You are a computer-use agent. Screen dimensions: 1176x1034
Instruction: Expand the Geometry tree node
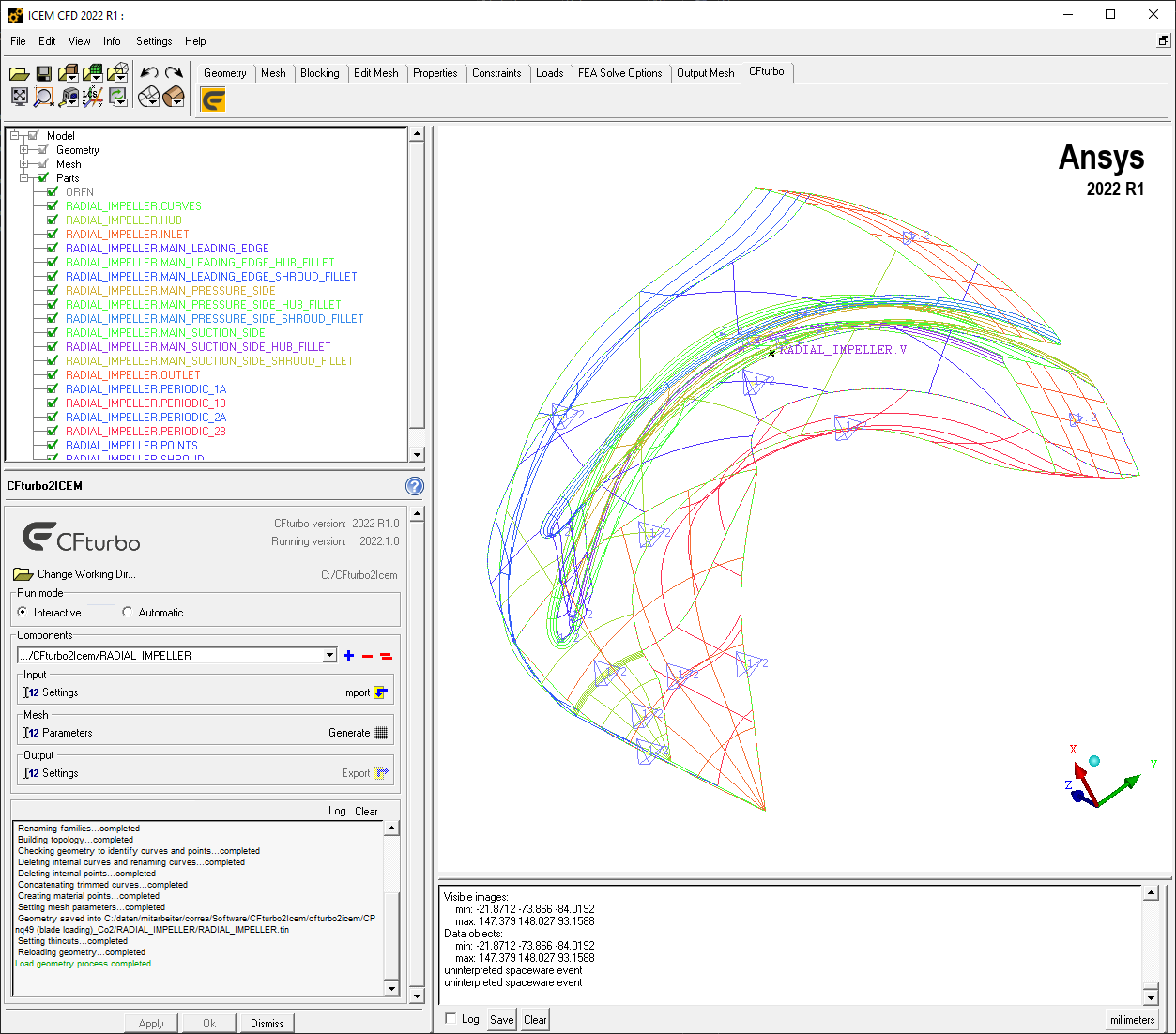24,150
